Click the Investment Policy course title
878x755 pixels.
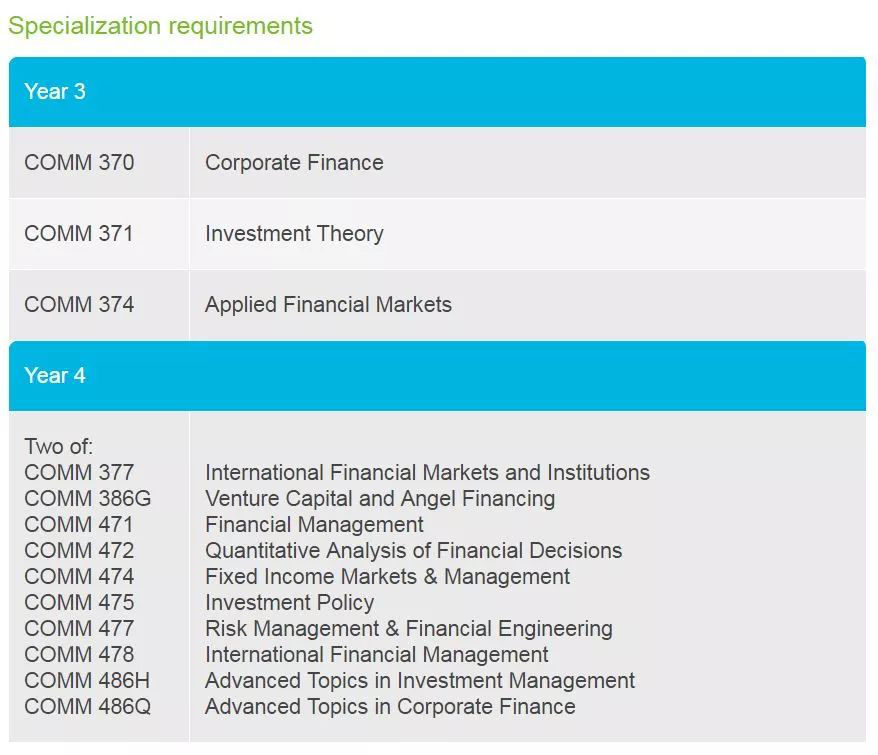(x=289, y=603)
